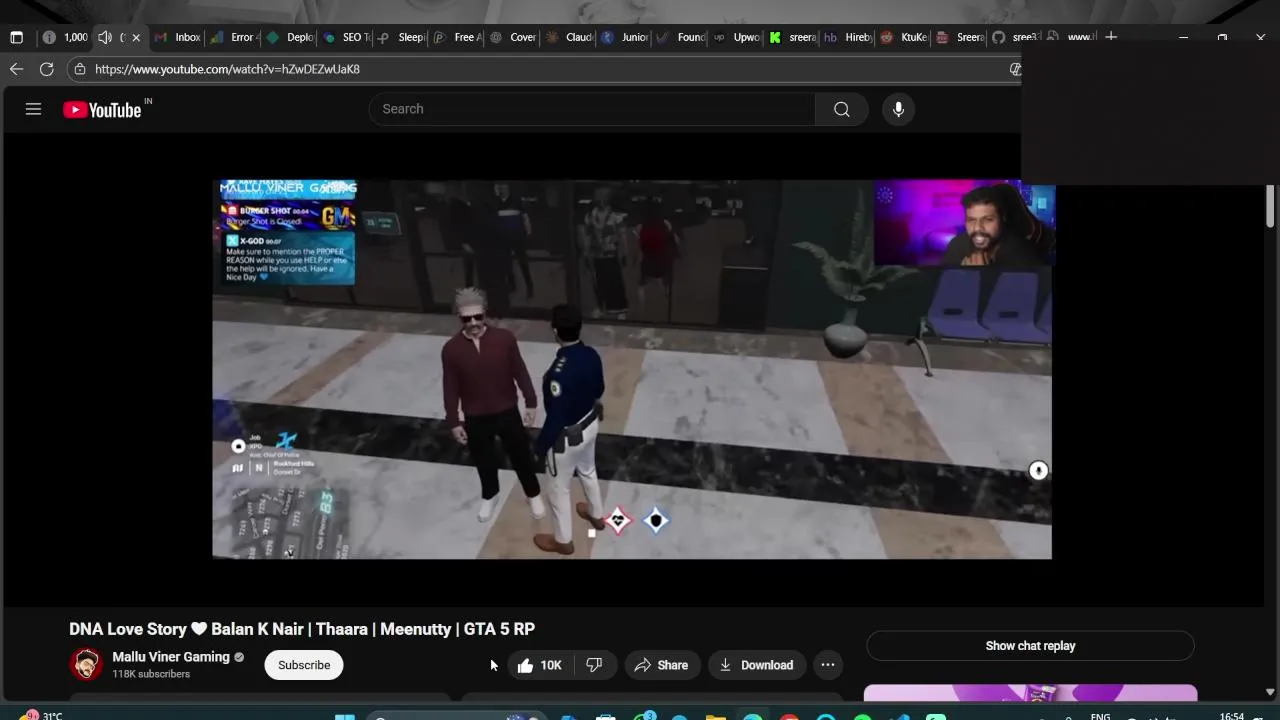Viewport: 1280px width, 720px height.
Task: Click the channel verified badge
Action: (x=239, y=657)
